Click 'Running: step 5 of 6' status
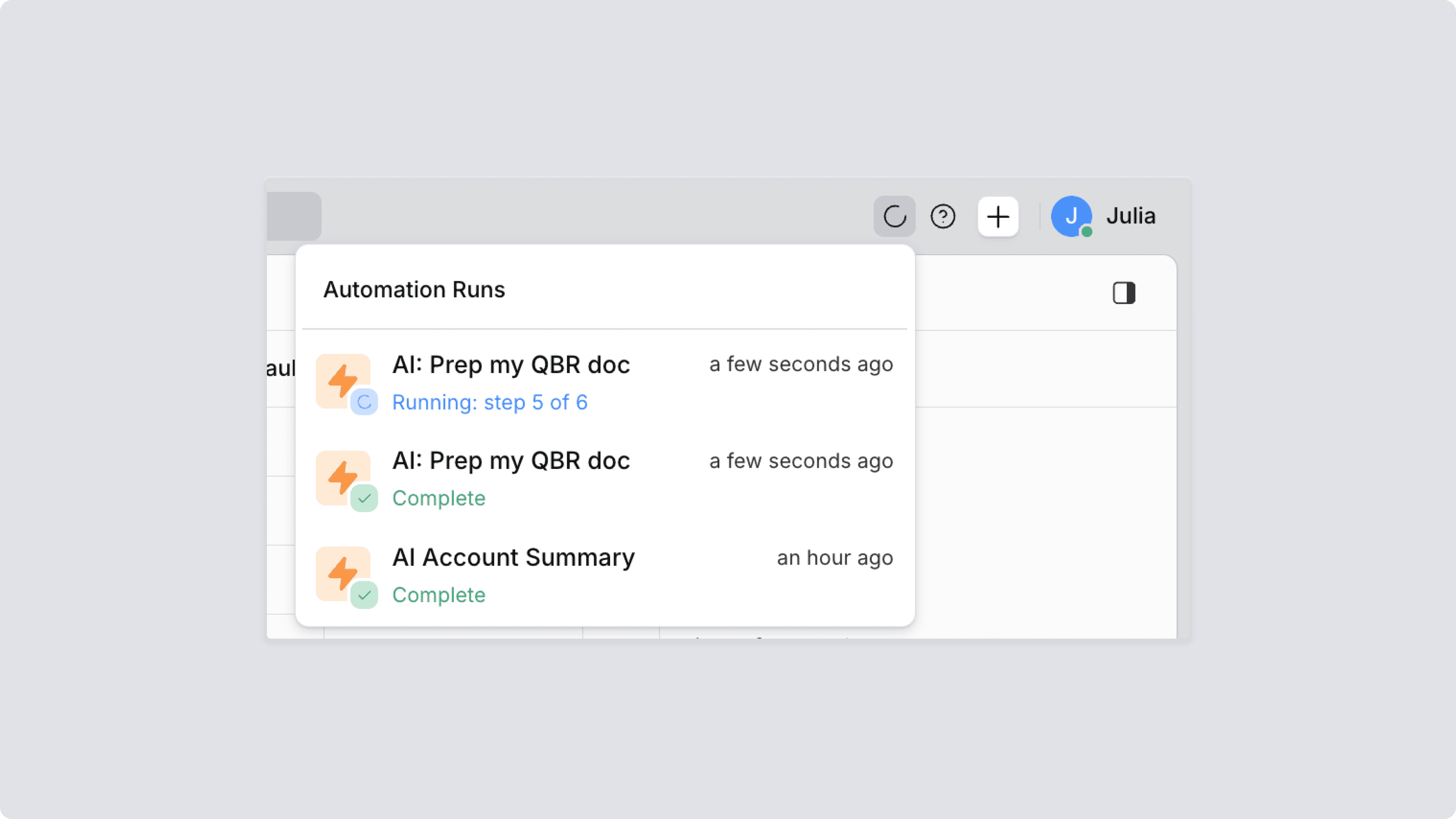The height and width of the screenshot is (819, 1456). point(490,402)
